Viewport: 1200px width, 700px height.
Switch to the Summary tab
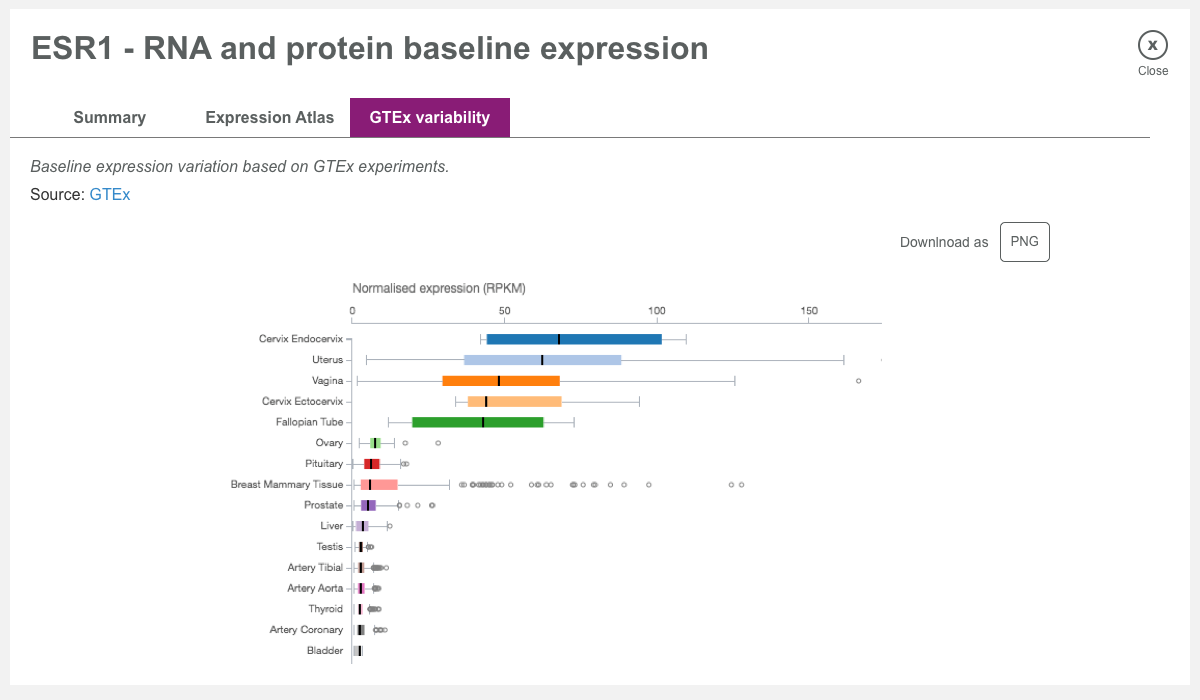109,117
